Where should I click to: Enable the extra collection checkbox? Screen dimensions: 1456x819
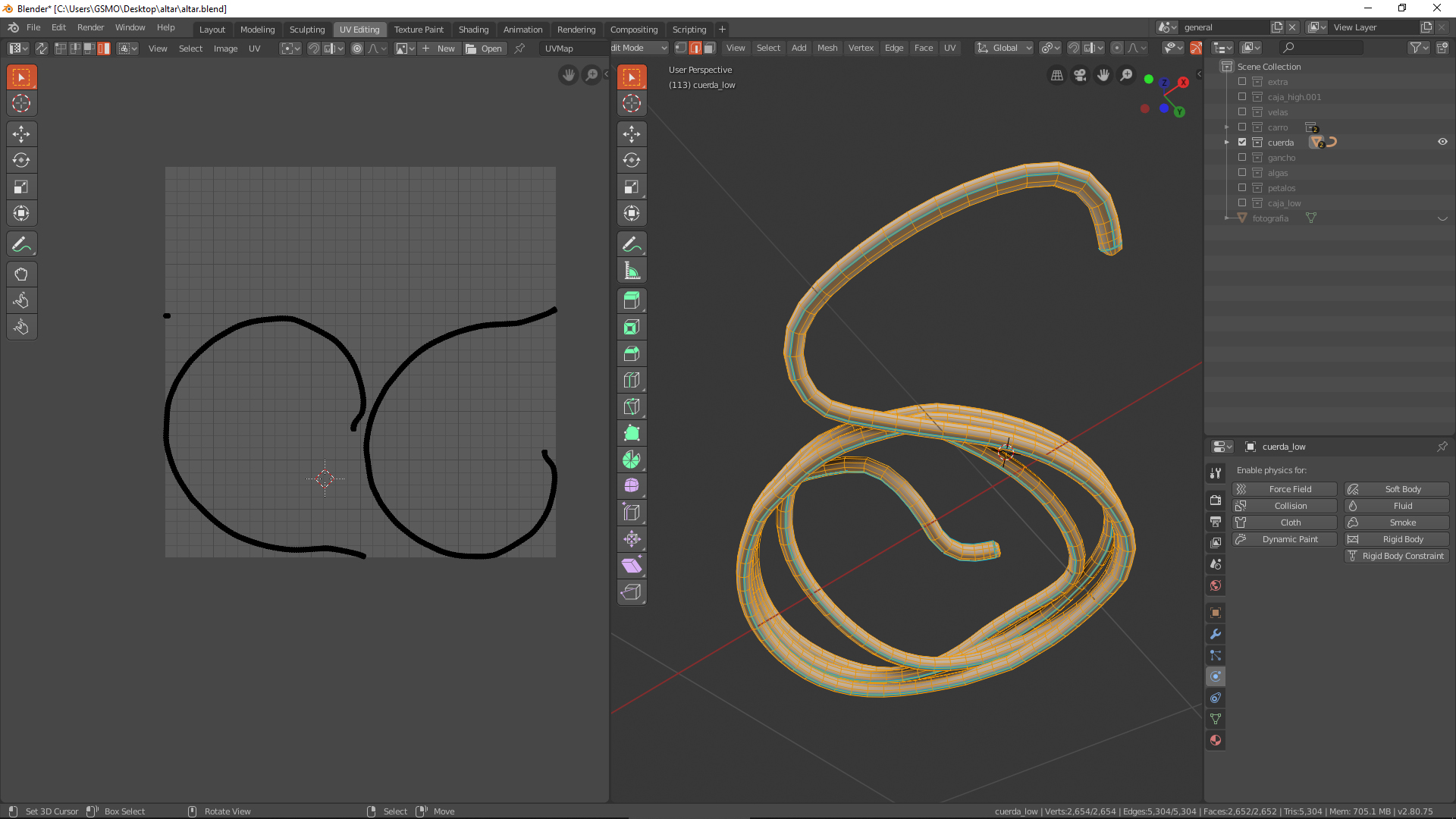[1242, 82]
